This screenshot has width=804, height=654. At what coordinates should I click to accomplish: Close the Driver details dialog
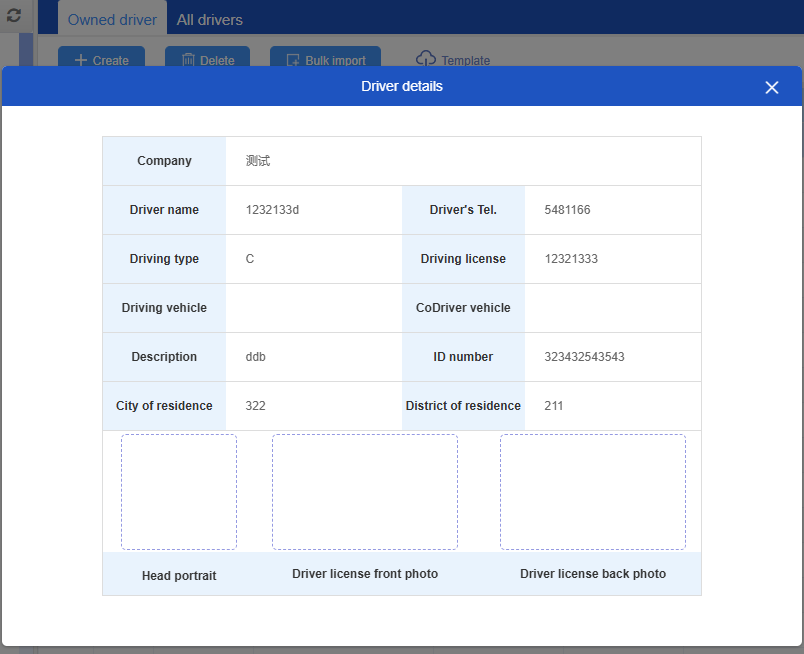pos(771,87)
